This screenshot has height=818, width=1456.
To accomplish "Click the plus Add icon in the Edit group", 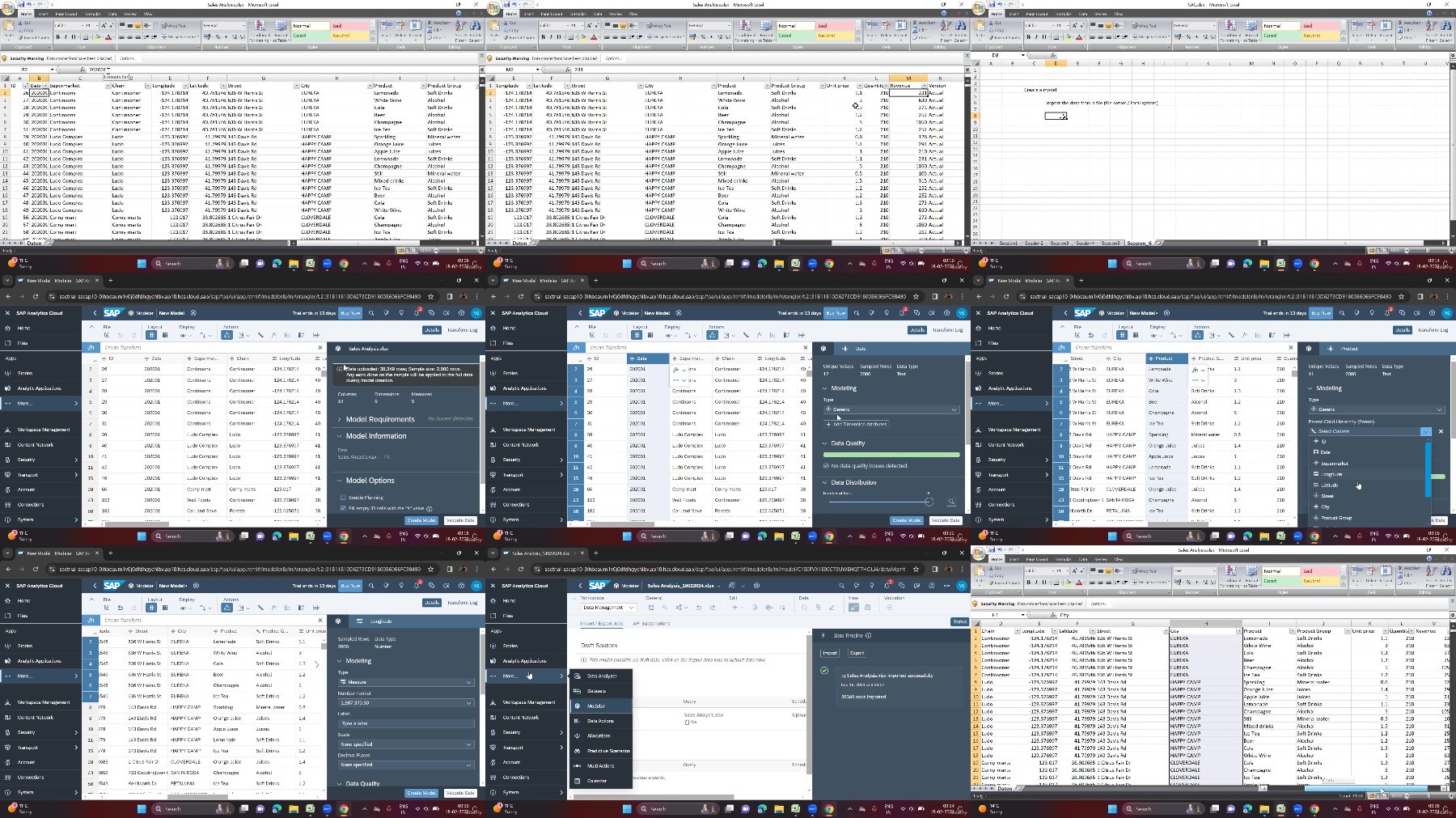I will [734, 607].
